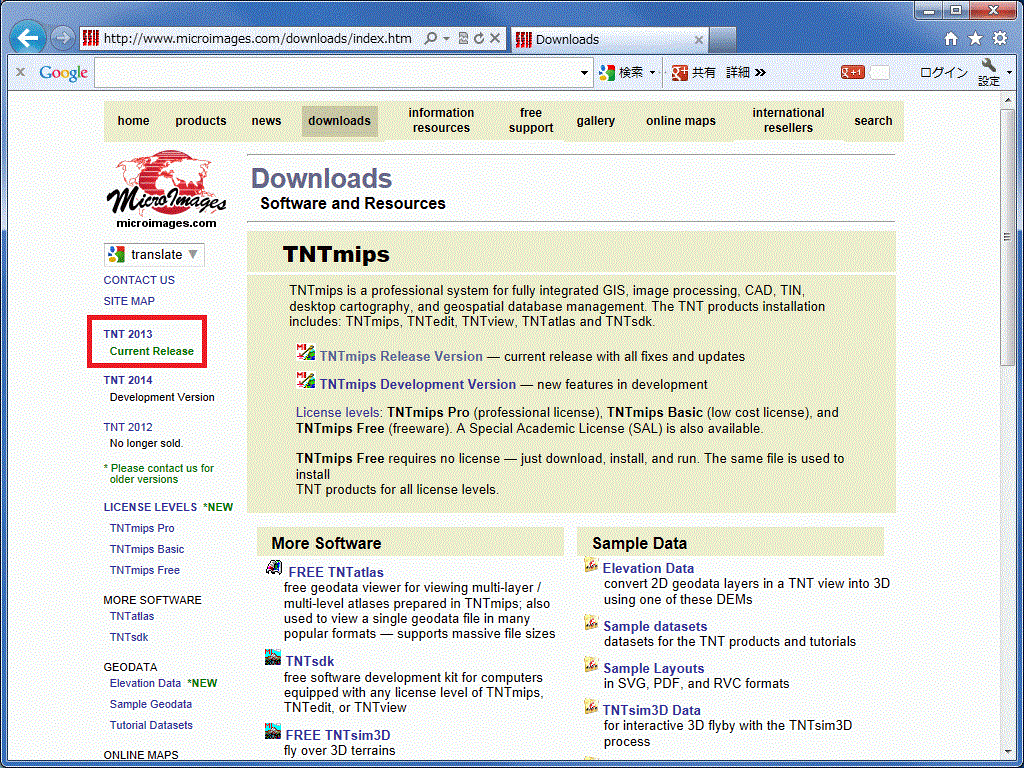
Task: Click sidebar Sample Geodata link
Action: pos(151,704)
